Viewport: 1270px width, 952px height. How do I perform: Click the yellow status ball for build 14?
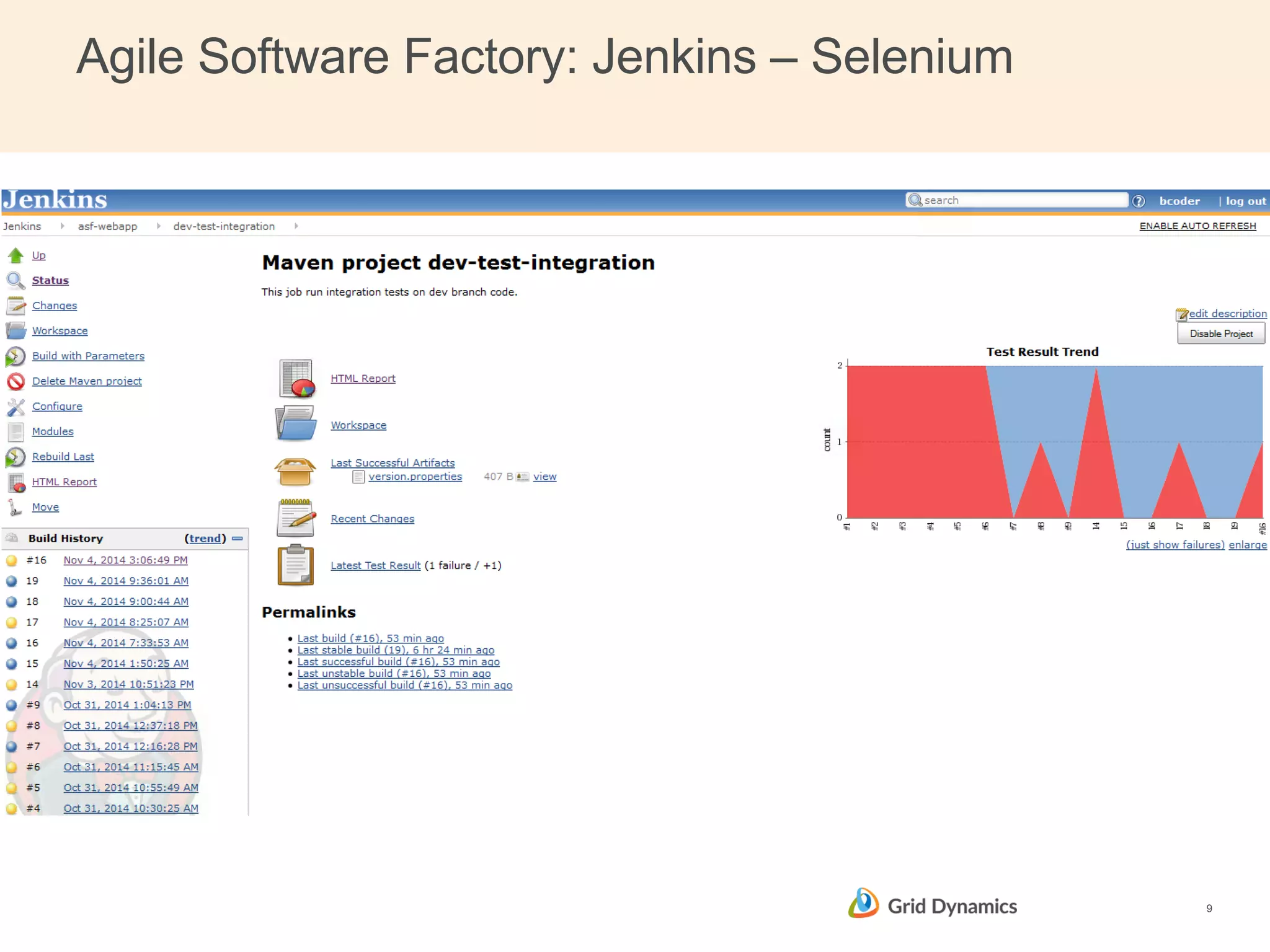[x=11, y=685]
